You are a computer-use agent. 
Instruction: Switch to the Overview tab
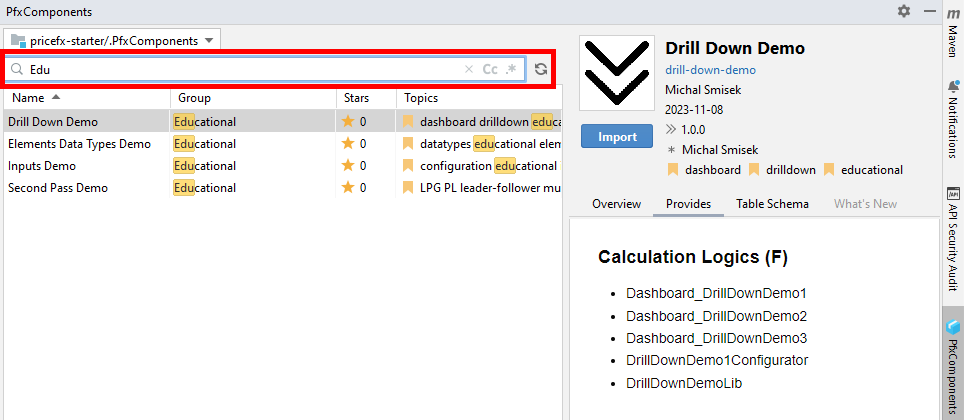pos(616,204)
